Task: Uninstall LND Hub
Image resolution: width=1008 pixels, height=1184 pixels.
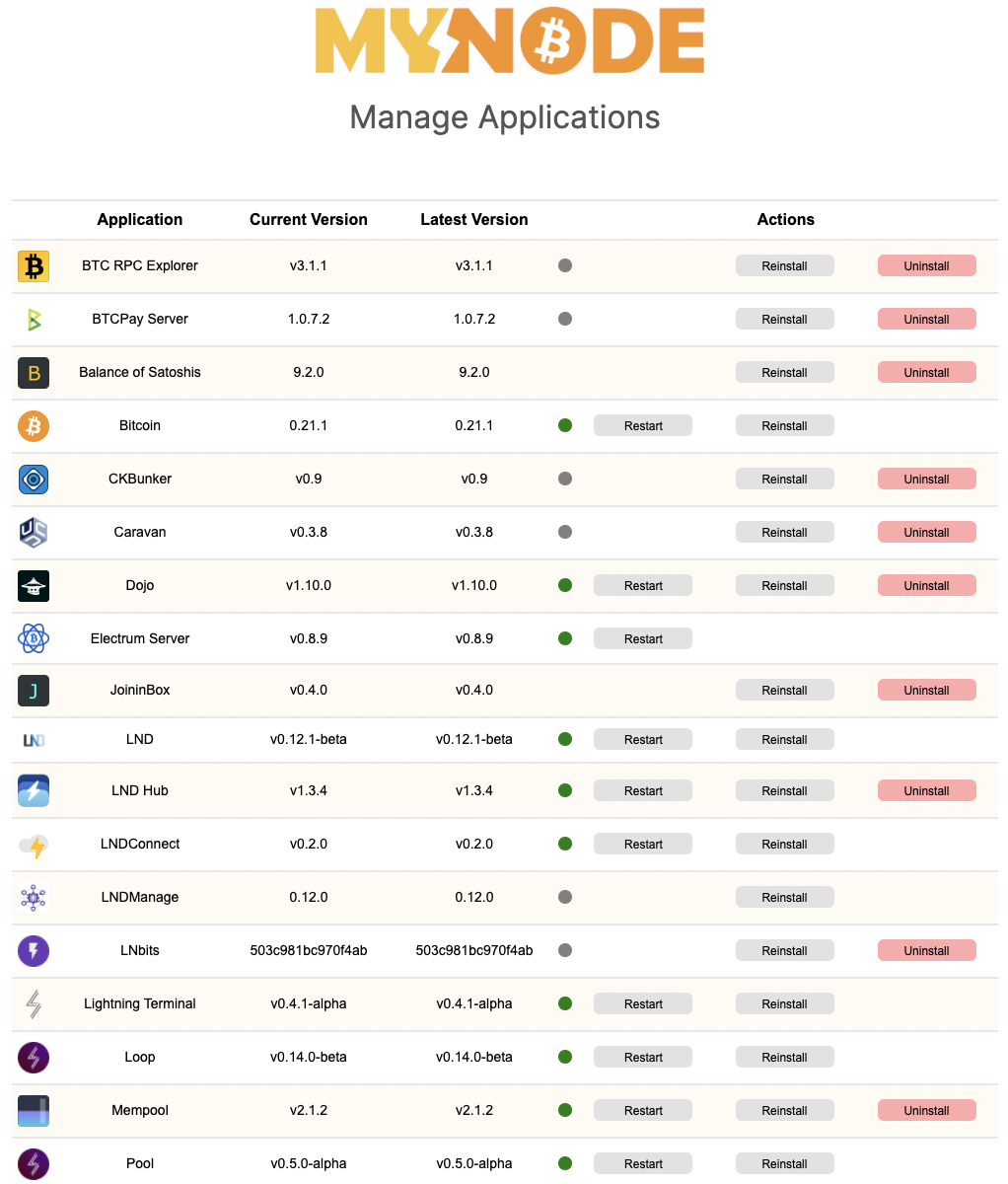Action: pyautogui.click(x=927, y=790)
